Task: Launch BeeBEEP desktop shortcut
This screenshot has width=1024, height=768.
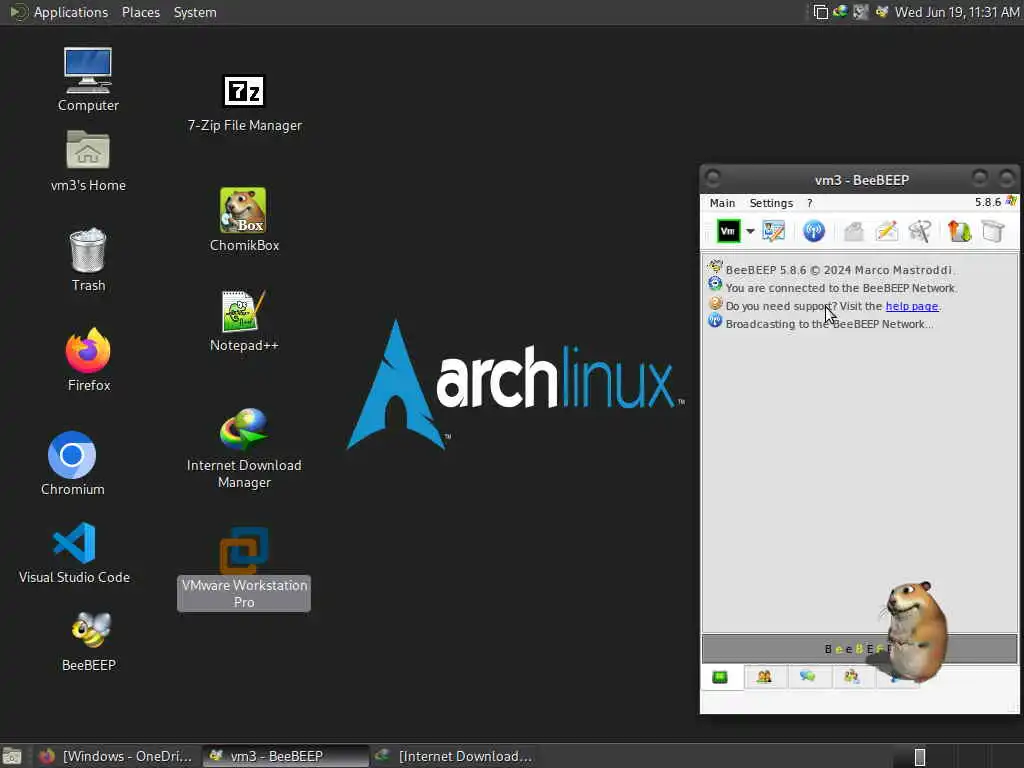Action: 89,641
